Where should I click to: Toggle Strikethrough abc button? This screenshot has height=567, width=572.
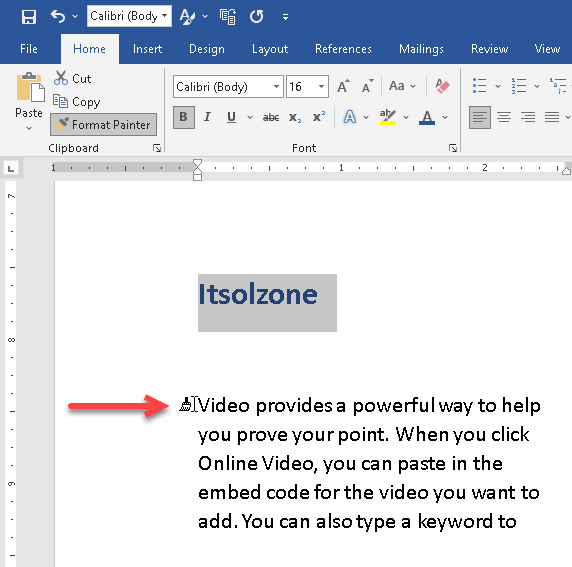[x=271, y=117]
